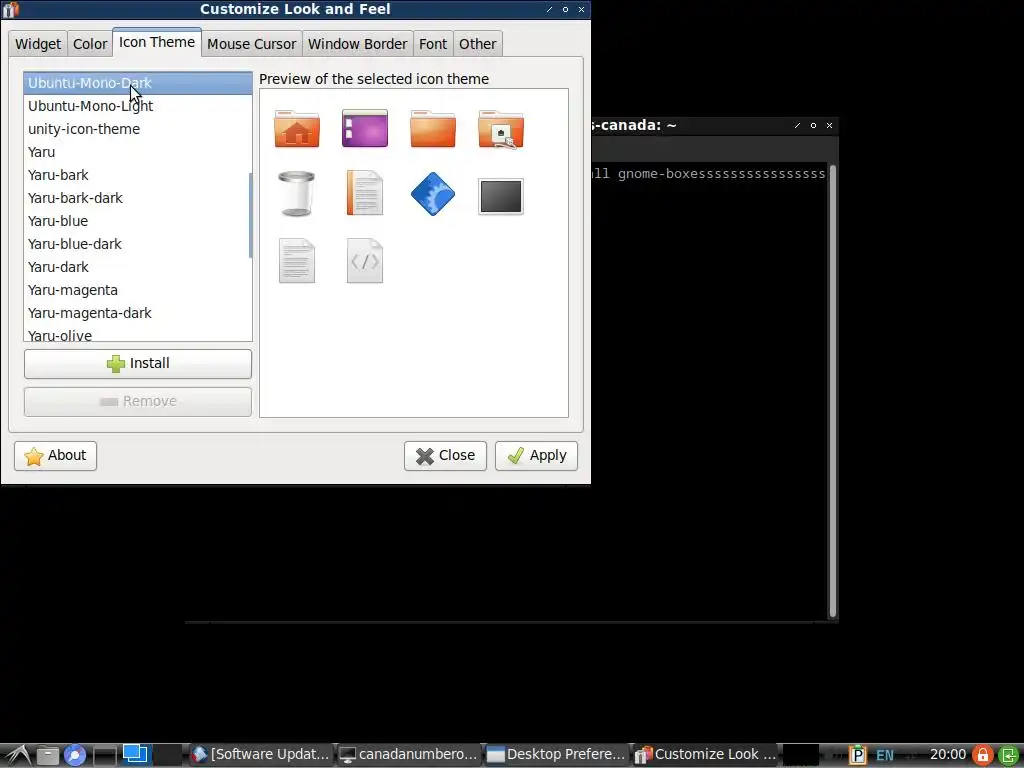Select Ubuntu-Mono-Dark icon theme

pos(138,83)
